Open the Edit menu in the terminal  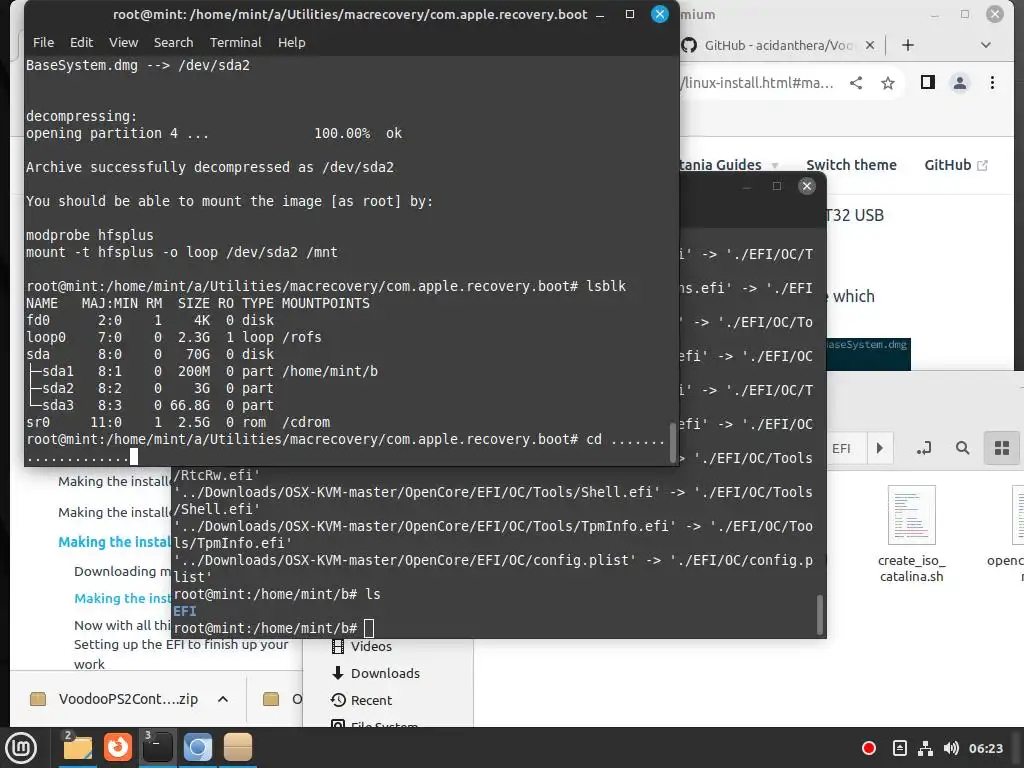coord(82,42)
